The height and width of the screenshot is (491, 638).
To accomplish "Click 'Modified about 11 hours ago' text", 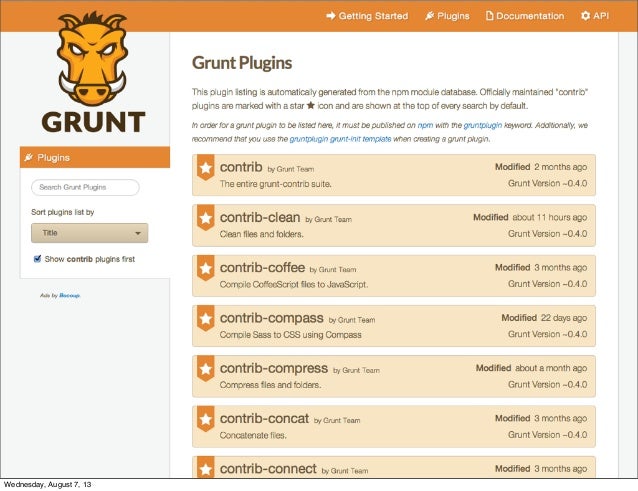I will (530, 218).
